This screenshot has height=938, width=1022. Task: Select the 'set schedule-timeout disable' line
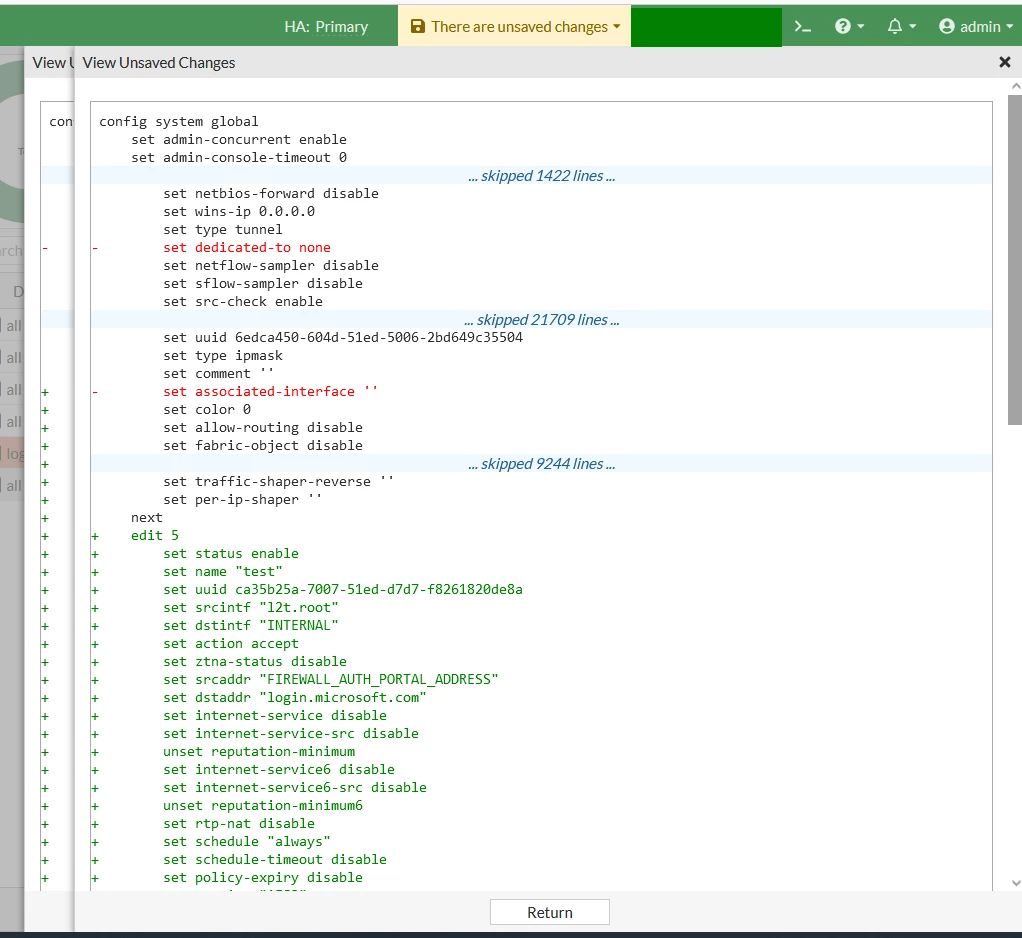[x=274, y=859]
